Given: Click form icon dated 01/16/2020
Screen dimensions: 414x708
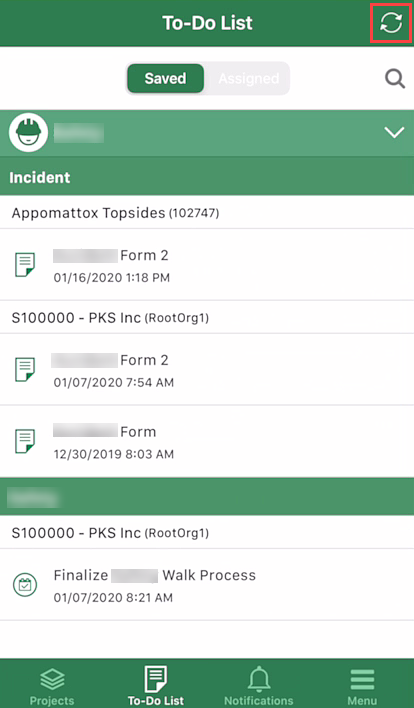Looking at the screenshot, I should click(x=25, y=265).
